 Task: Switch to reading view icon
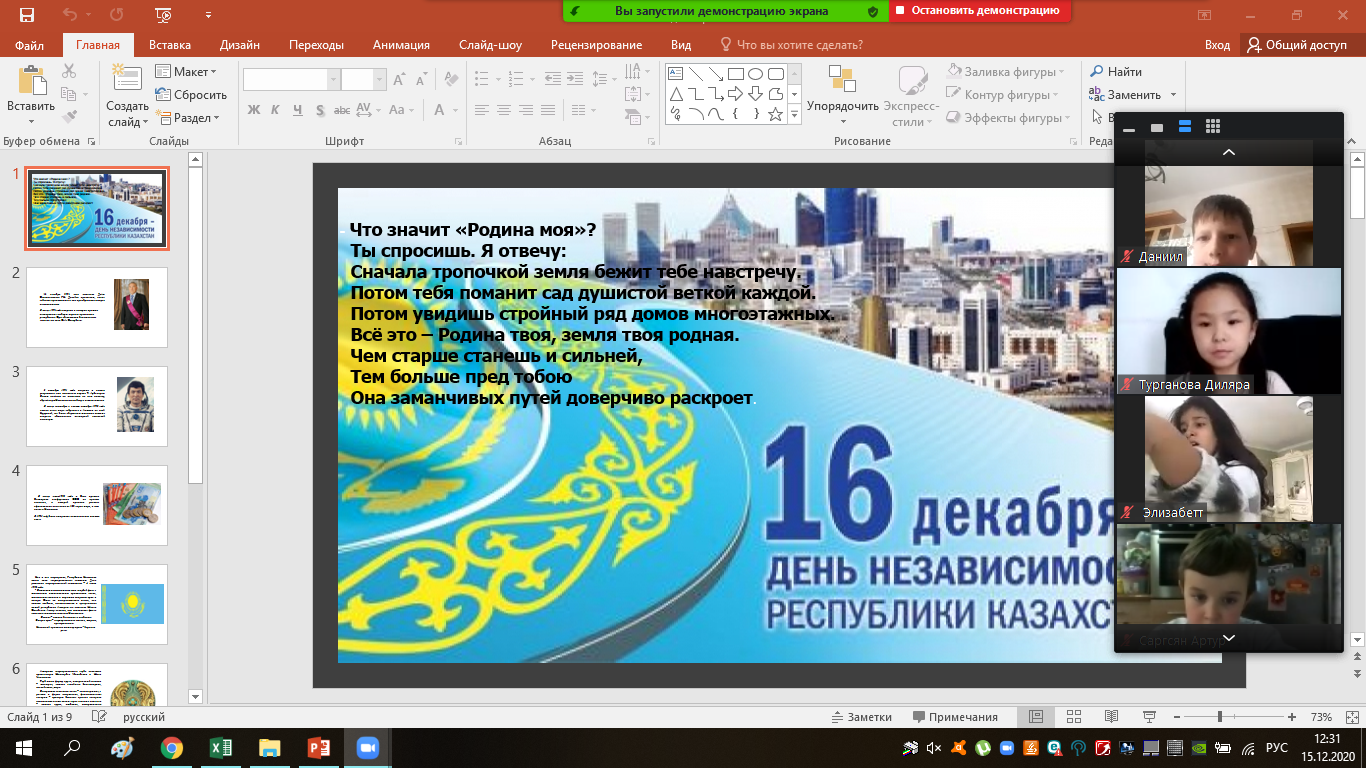tap(1110, 717)
